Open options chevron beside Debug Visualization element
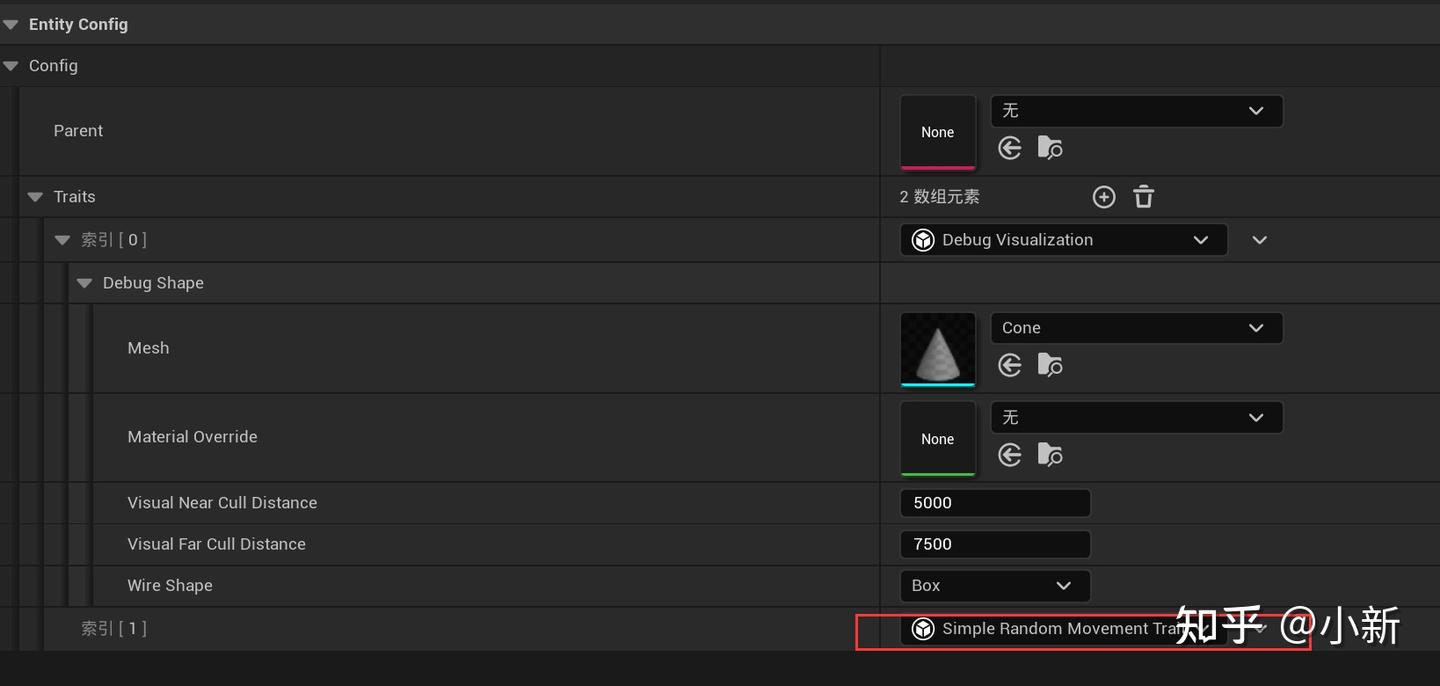 point(1260,240)
